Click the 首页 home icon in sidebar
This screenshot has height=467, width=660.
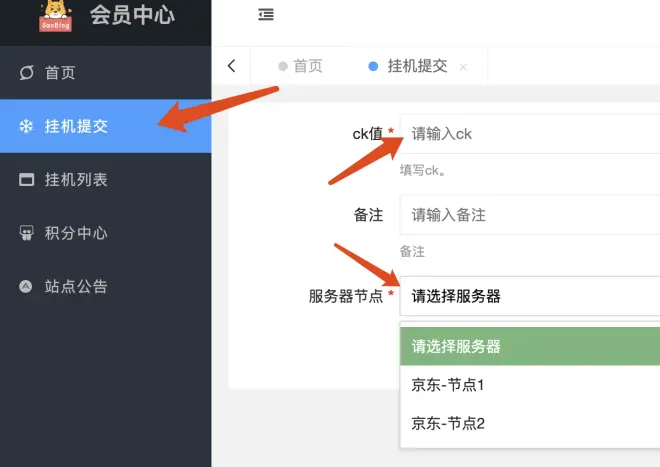click(x=26, y=73)
